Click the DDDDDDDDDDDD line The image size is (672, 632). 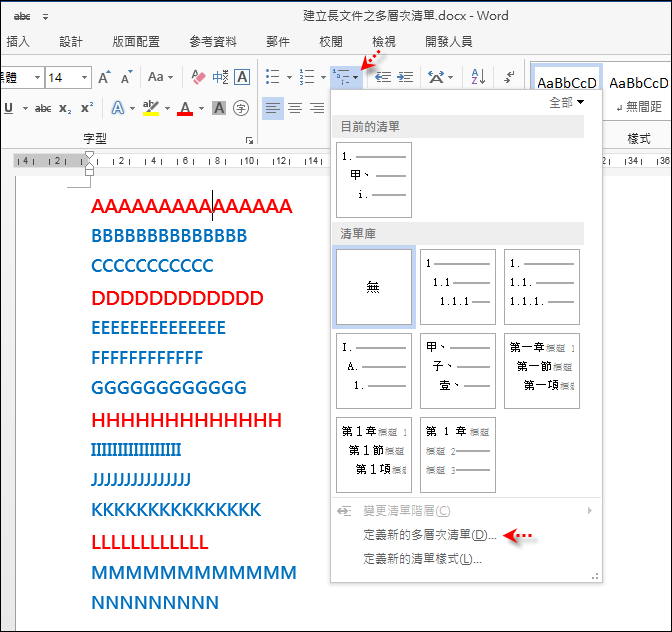click(x=177, y=298)
